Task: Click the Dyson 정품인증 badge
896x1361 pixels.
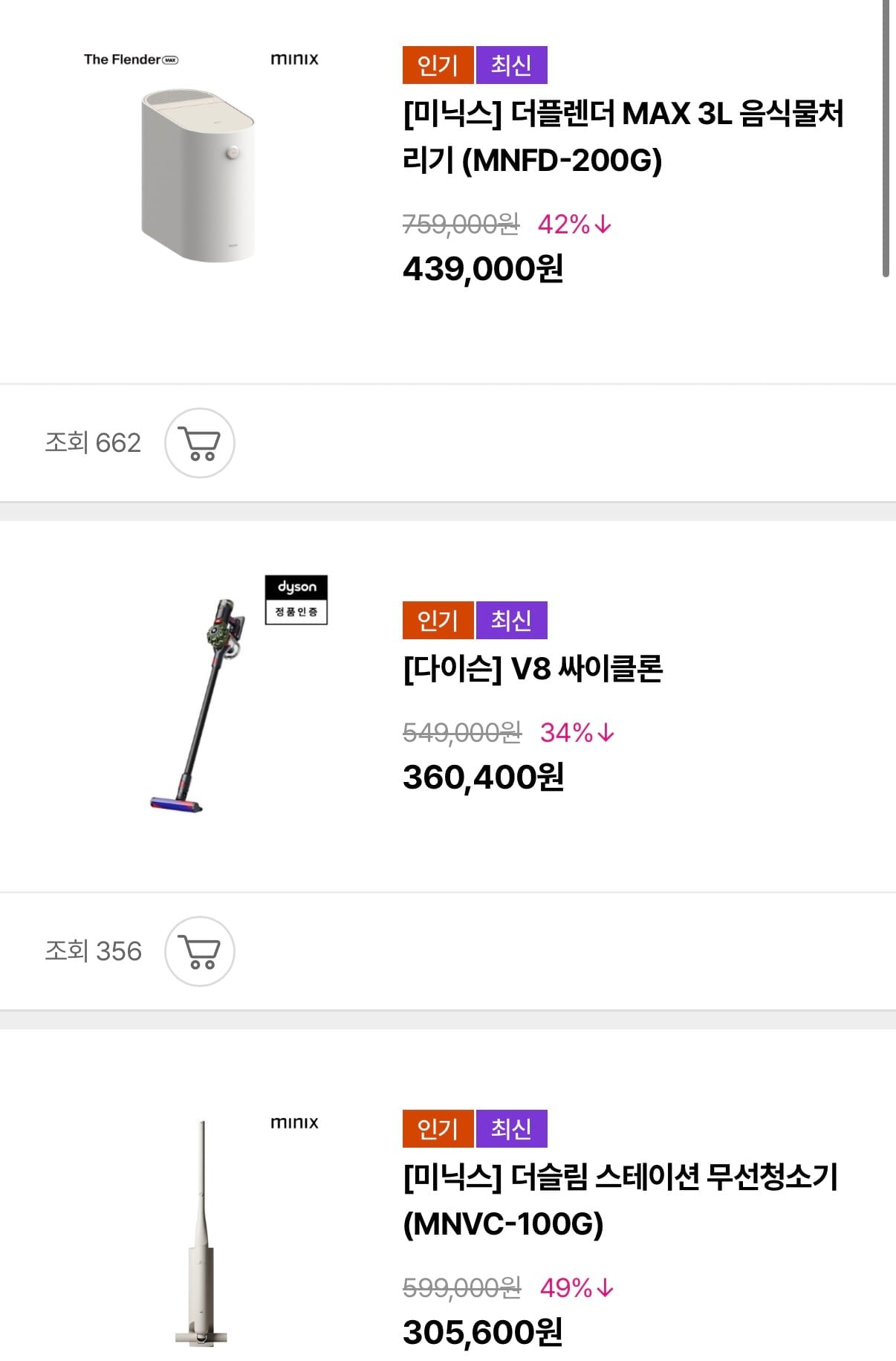Action: (x=296, y=600)
